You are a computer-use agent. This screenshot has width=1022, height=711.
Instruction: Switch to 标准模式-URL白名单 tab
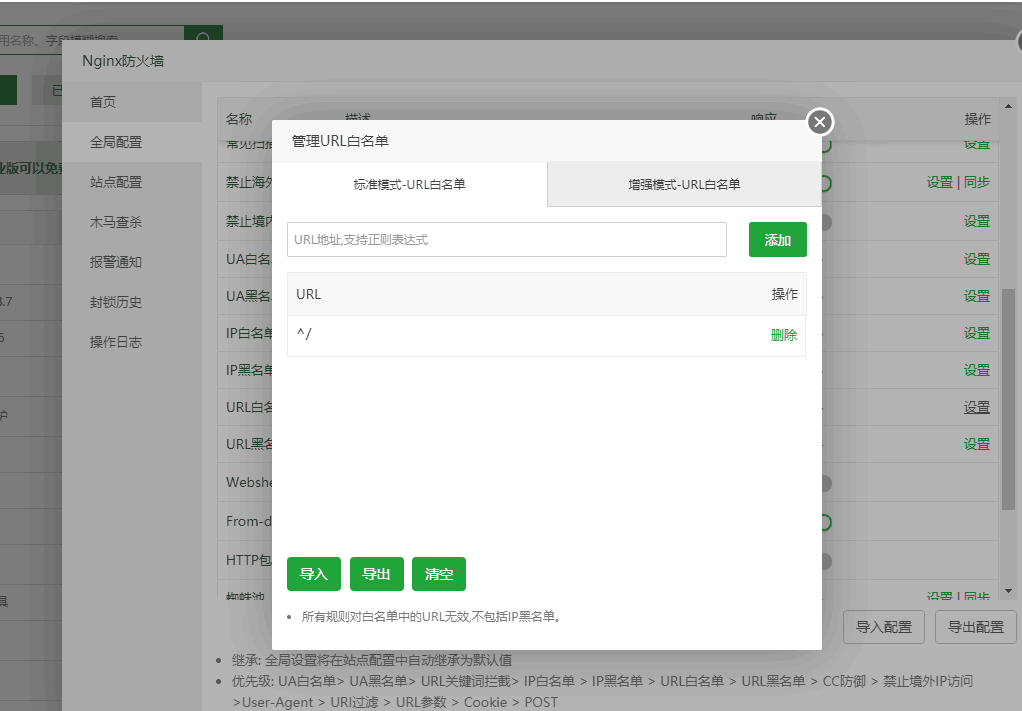click(409, 184)
